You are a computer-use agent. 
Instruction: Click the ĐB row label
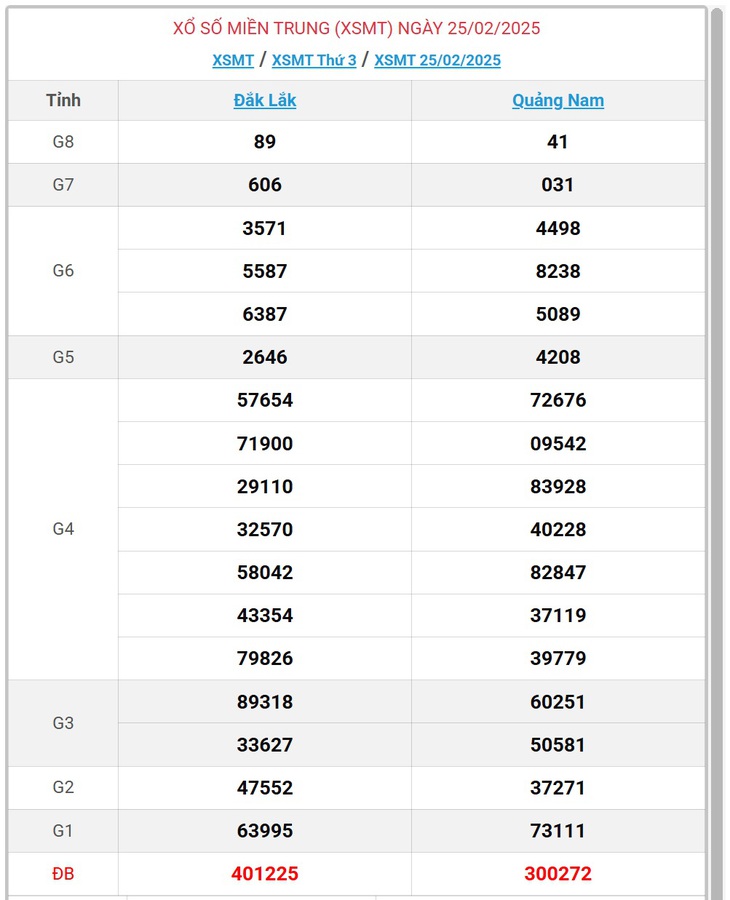63,874
